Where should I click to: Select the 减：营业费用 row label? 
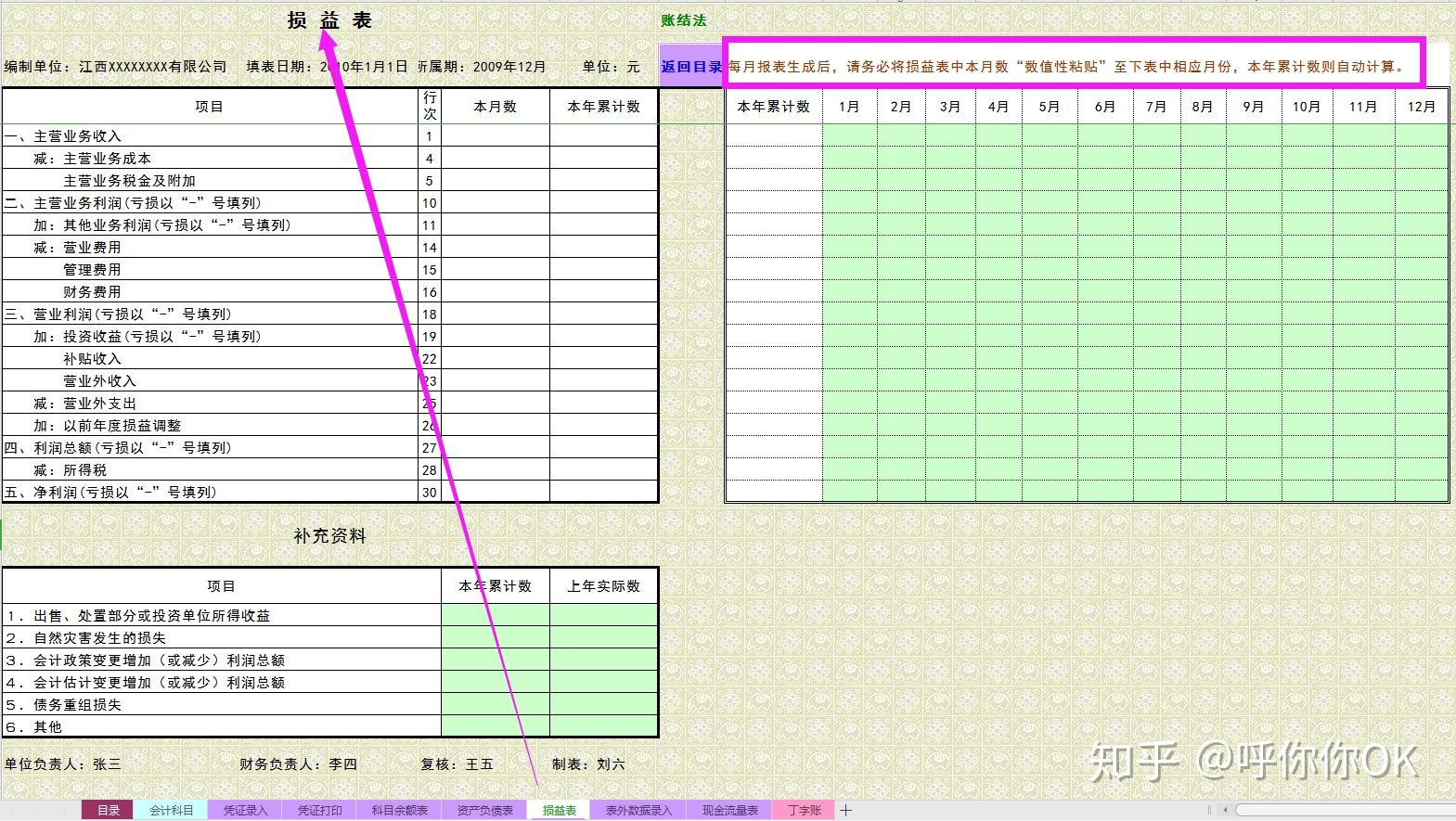(x=210, y=248)
